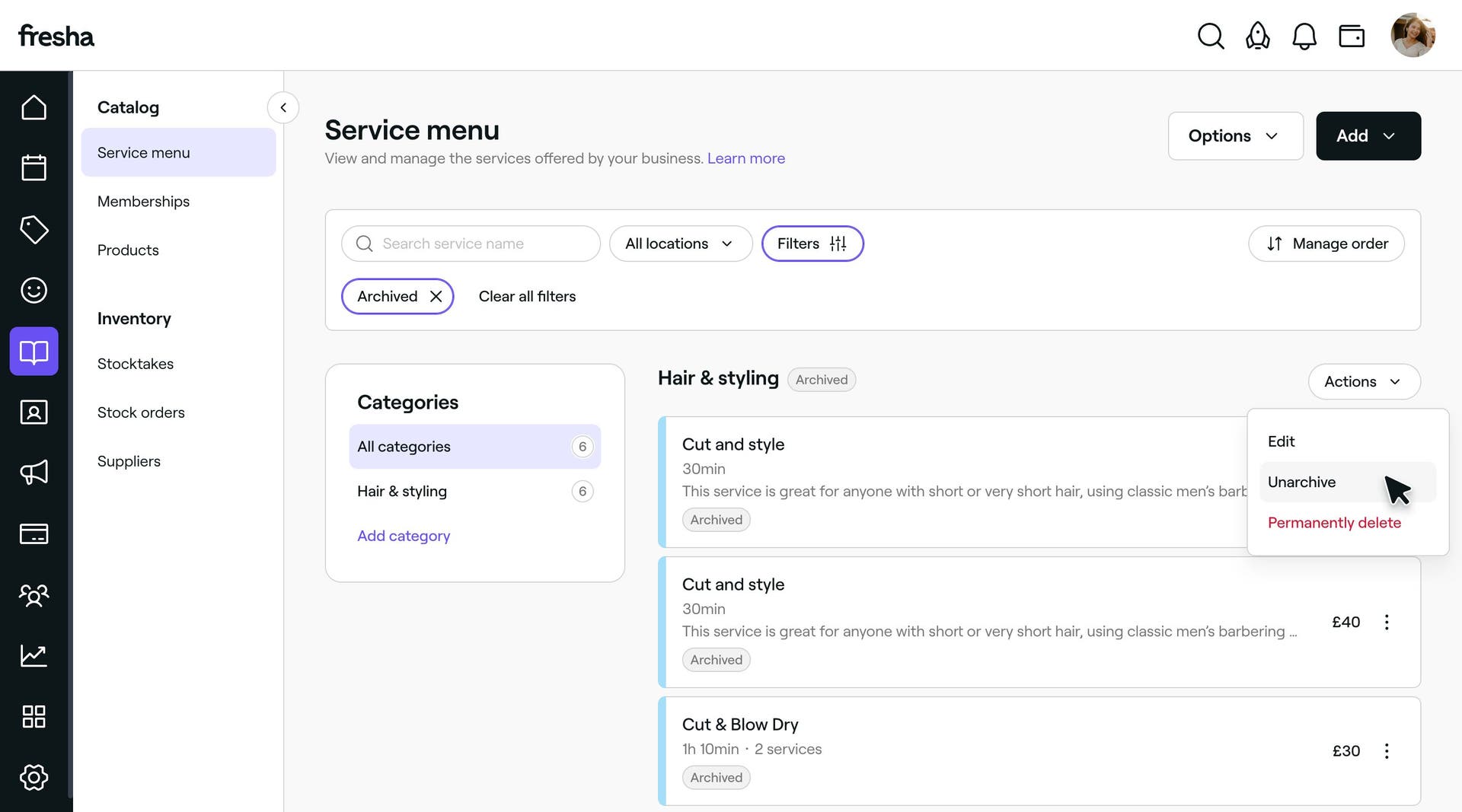Viewport: 1462px width, 812px height.
Task: Click the fresha logo
Action: (x=56, y=36)
